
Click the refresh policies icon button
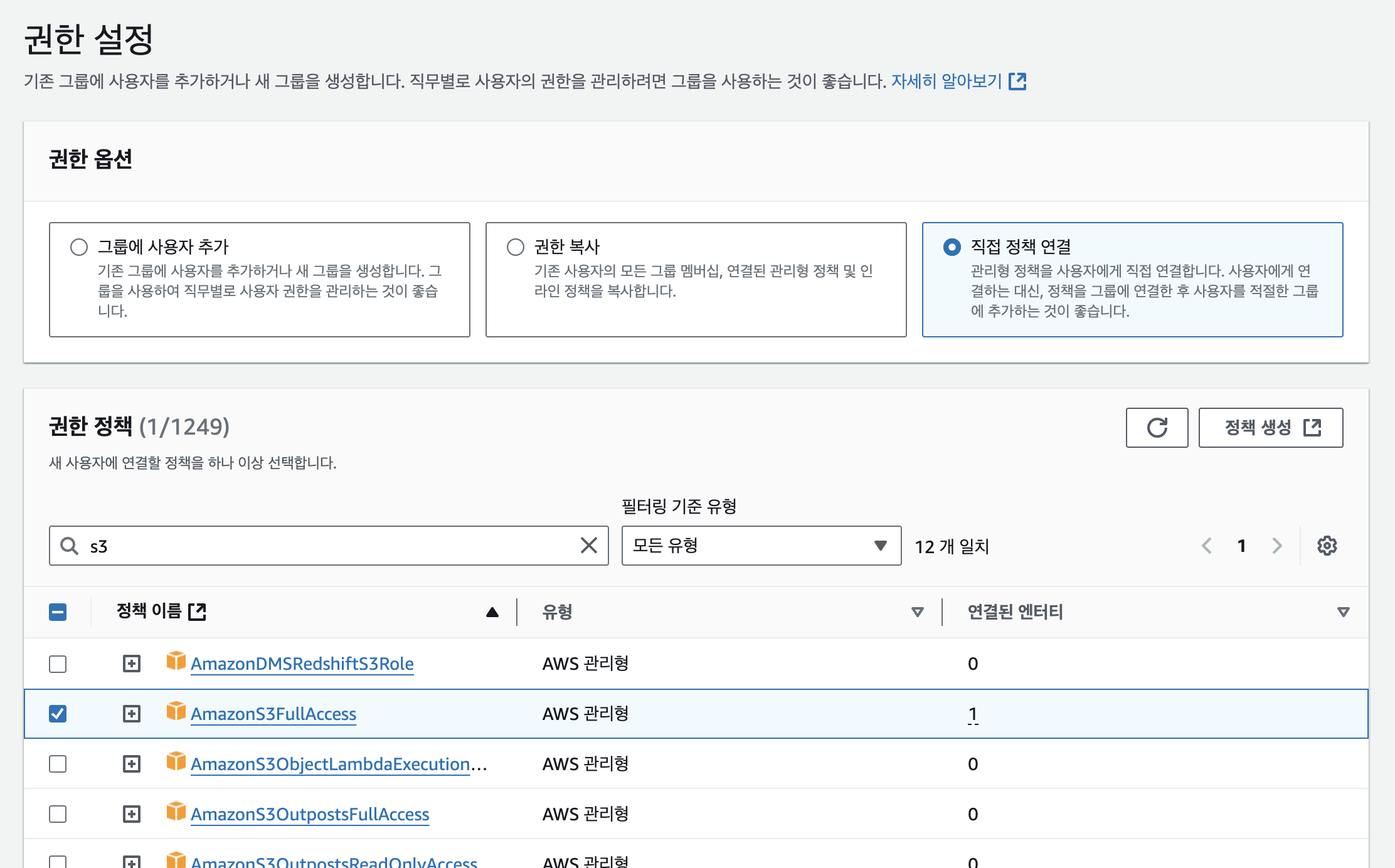pyautogui.click(x=1157, y=428)
